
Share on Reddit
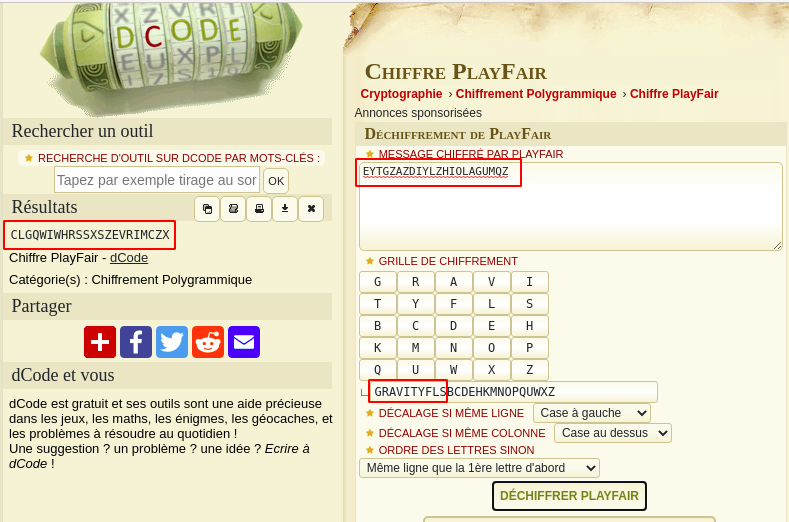208,342
